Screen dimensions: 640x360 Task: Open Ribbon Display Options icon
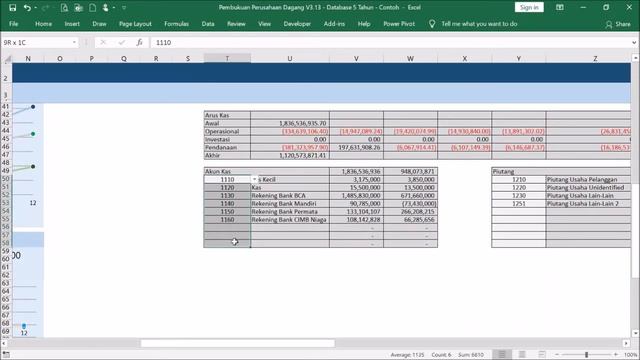(x=560, y=7)
